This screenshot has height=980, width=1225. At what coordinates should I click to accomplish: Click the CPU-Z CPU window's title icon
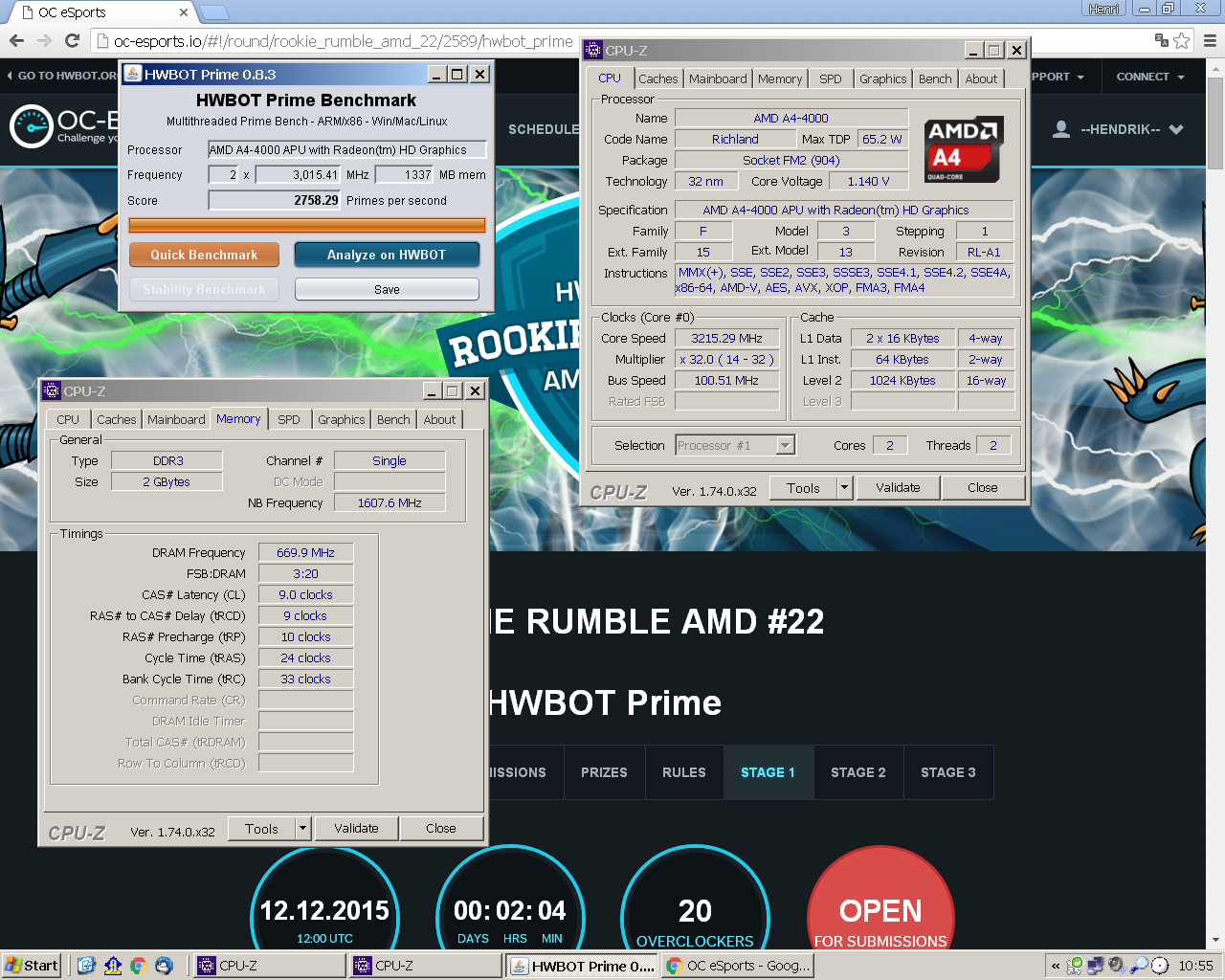pos(593,50)
